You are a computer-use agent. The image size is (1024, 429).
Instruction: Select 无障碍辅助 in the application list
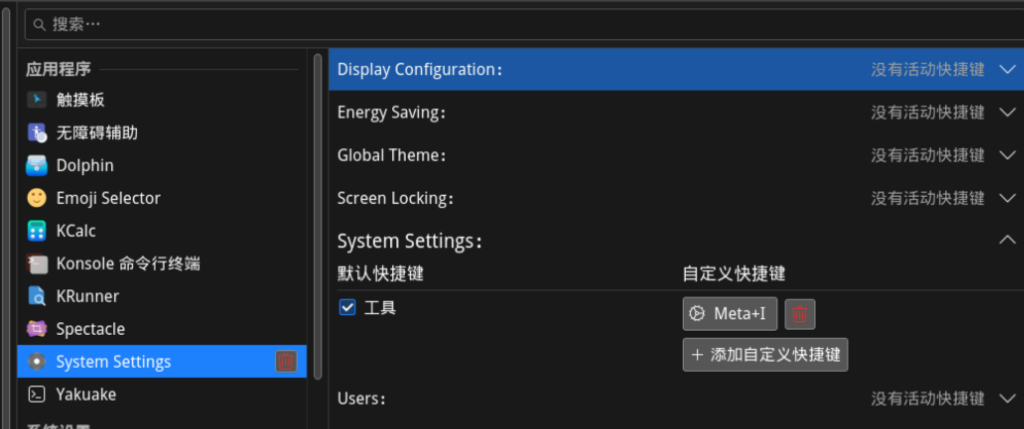[x=162, y=133]
